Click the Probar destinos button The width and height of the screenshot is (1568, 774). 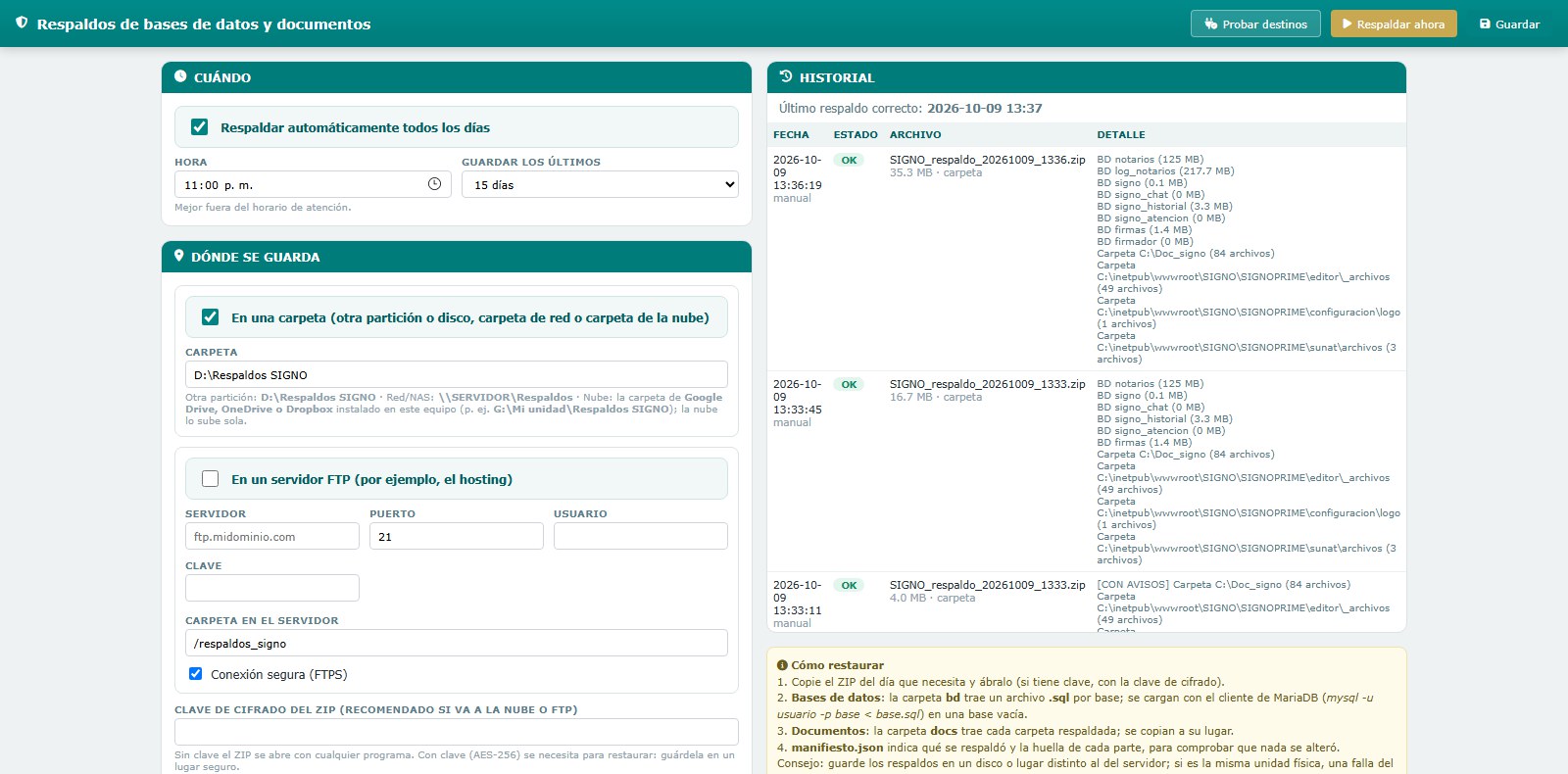(x=1255, y=24)
